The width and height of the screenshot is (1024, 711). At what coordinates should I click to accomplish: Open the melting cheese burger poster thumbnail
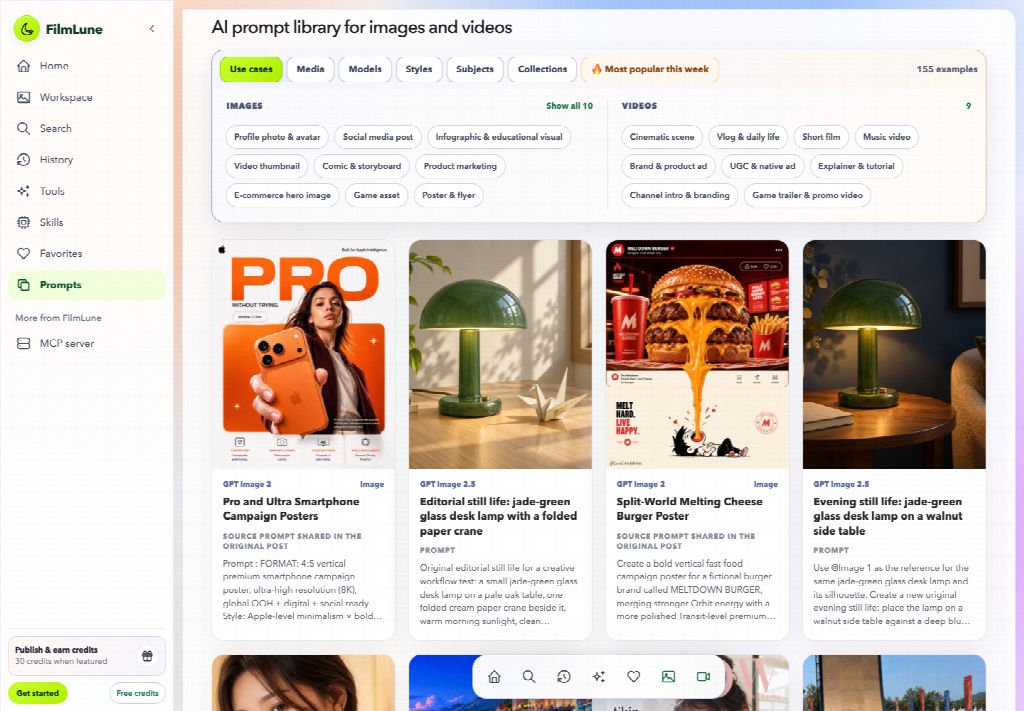(x=697, y=355)
